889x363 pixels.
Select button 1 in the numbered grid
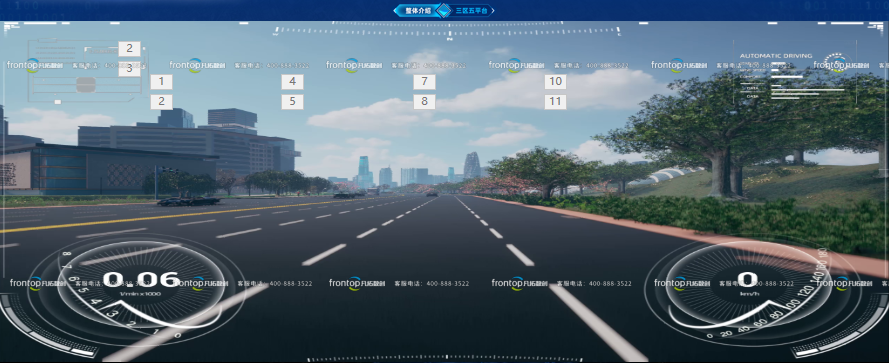[161, 82]
